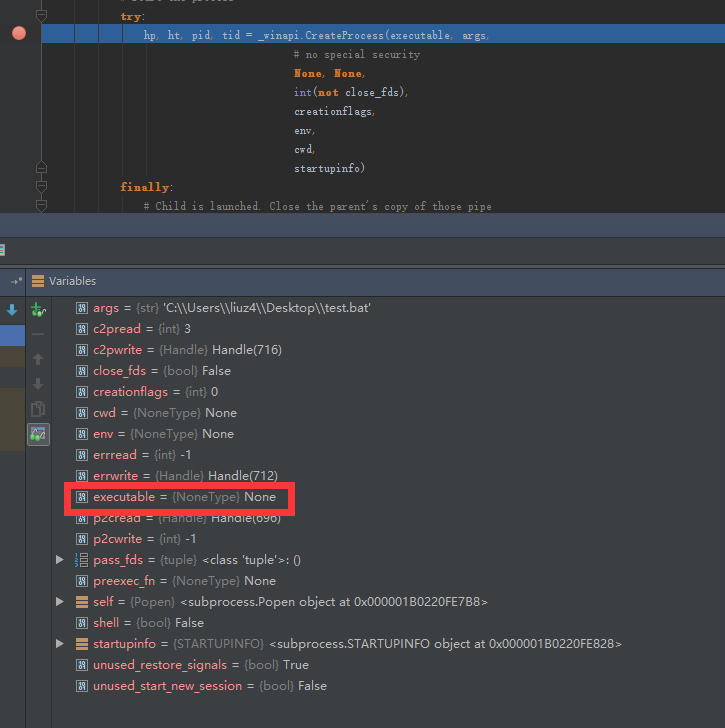
Task: Click the blue down arrow in debugger sidebar
Action: click(13, 310)
